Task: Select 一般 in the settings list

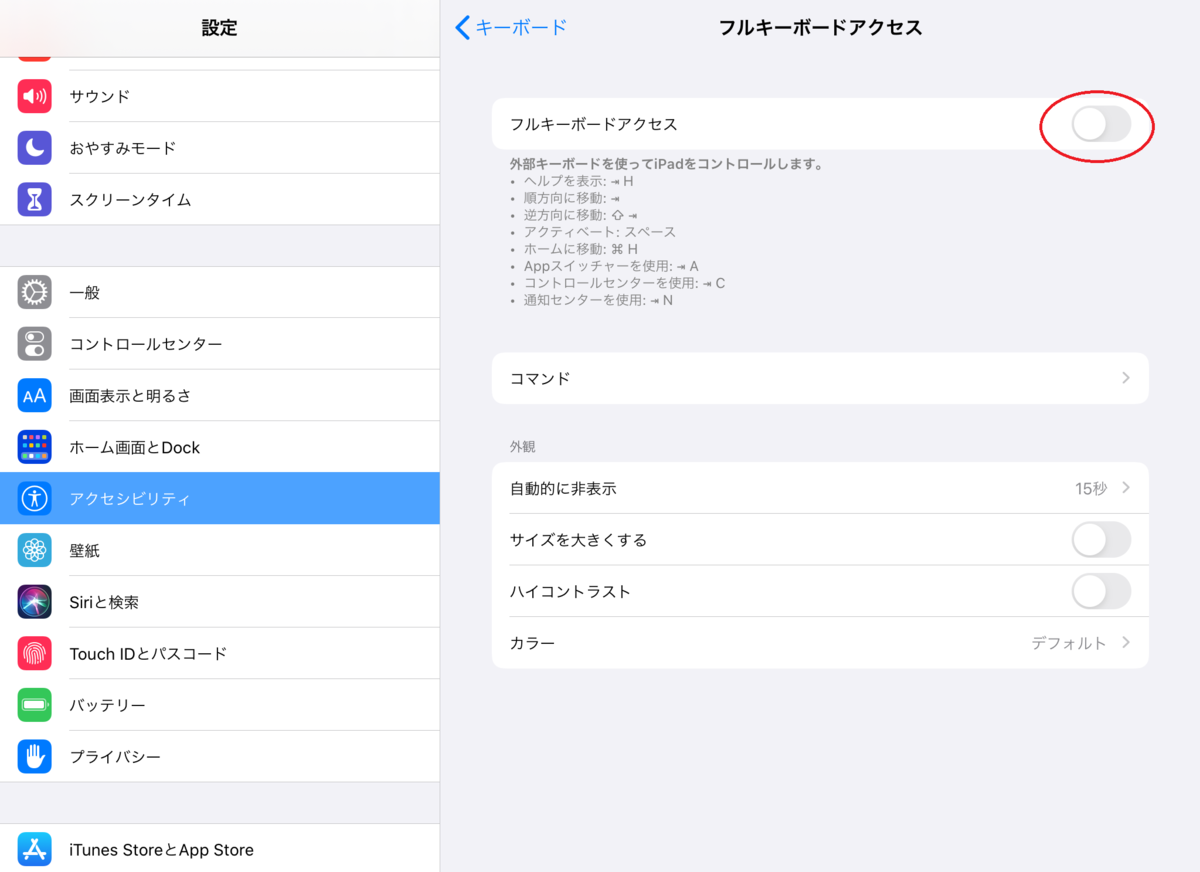Action: [x=220, y=292]
